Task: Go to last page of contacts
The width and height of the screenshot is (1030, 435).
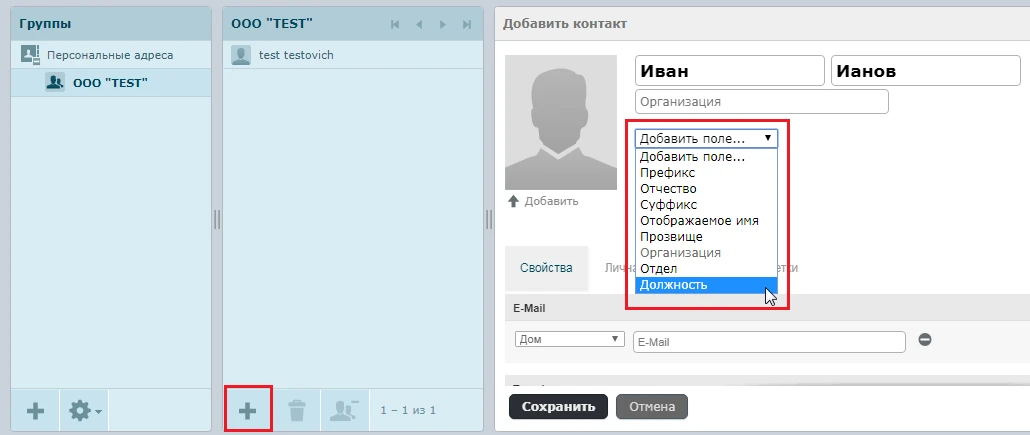Action: [467, 24]
